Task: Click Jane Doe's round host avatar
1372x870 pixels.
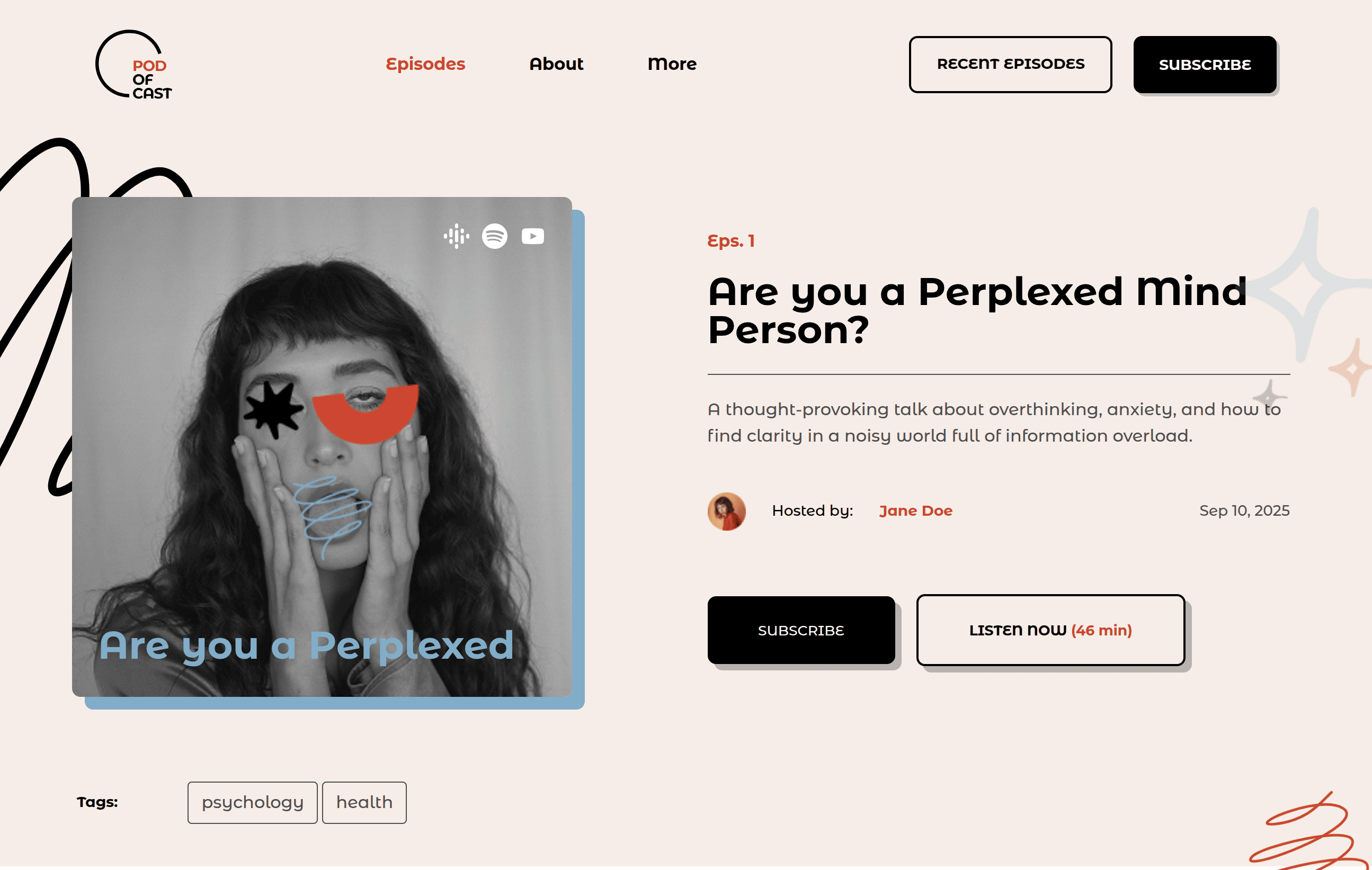Action: tap(726, 512)
